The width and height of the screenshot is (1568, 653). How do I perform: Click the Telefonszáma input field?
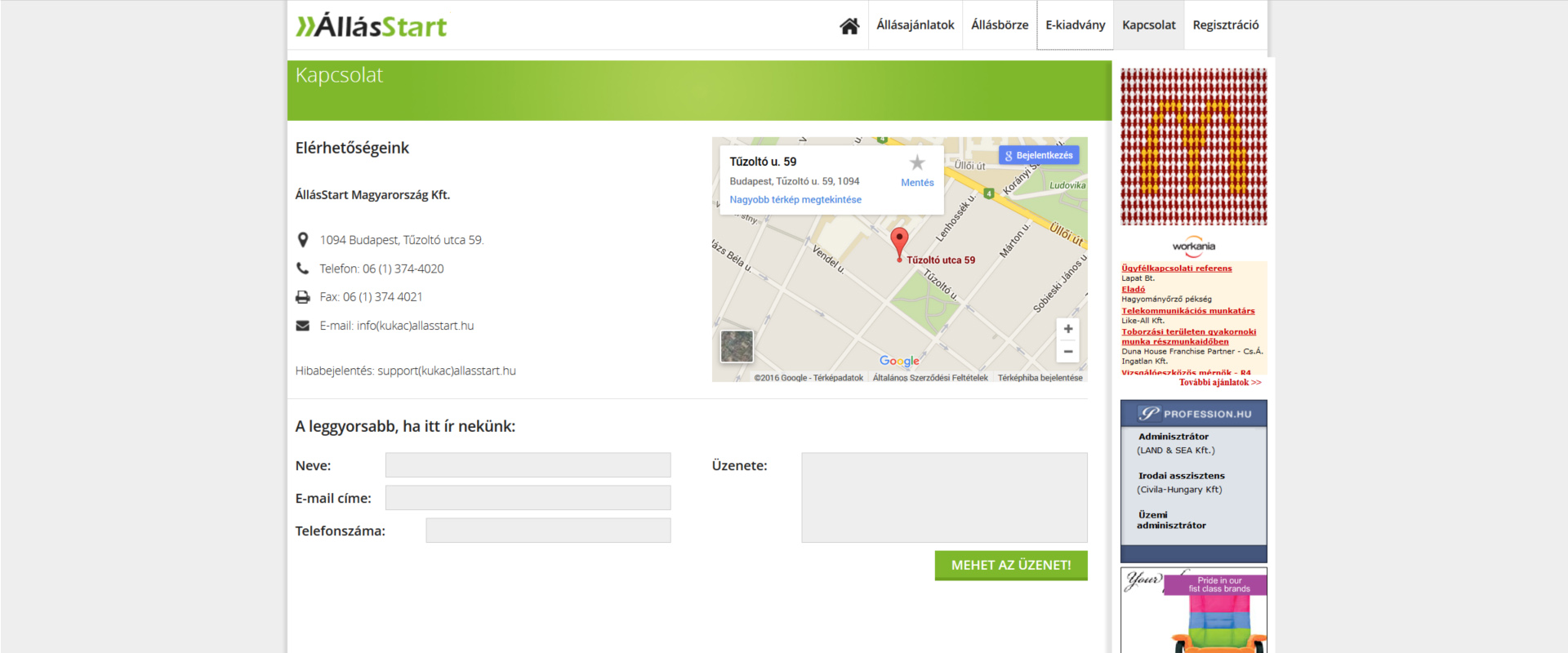[x=548, y=531]
